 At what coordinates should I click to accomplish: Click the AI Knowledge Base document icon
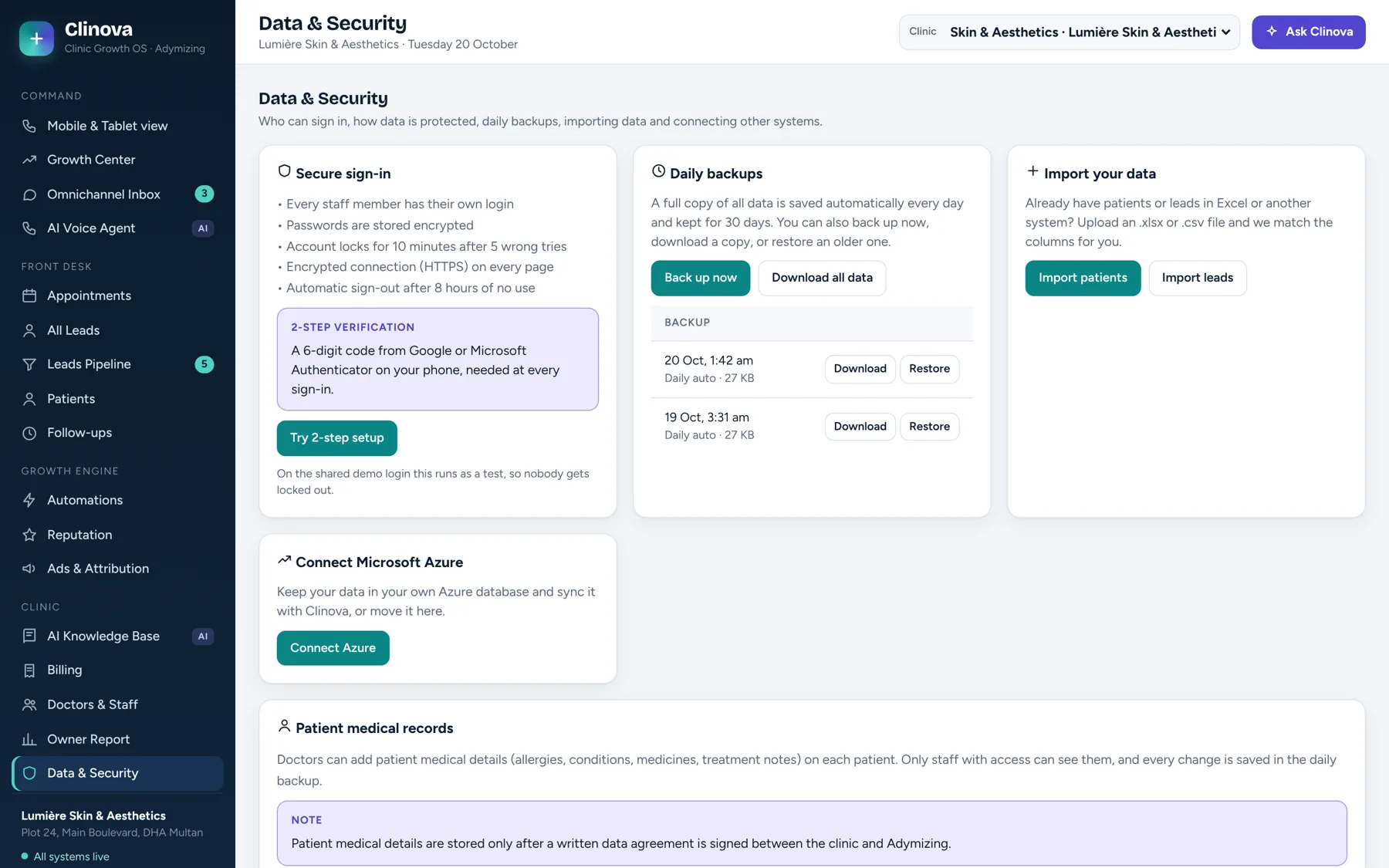tap(29, 636)
